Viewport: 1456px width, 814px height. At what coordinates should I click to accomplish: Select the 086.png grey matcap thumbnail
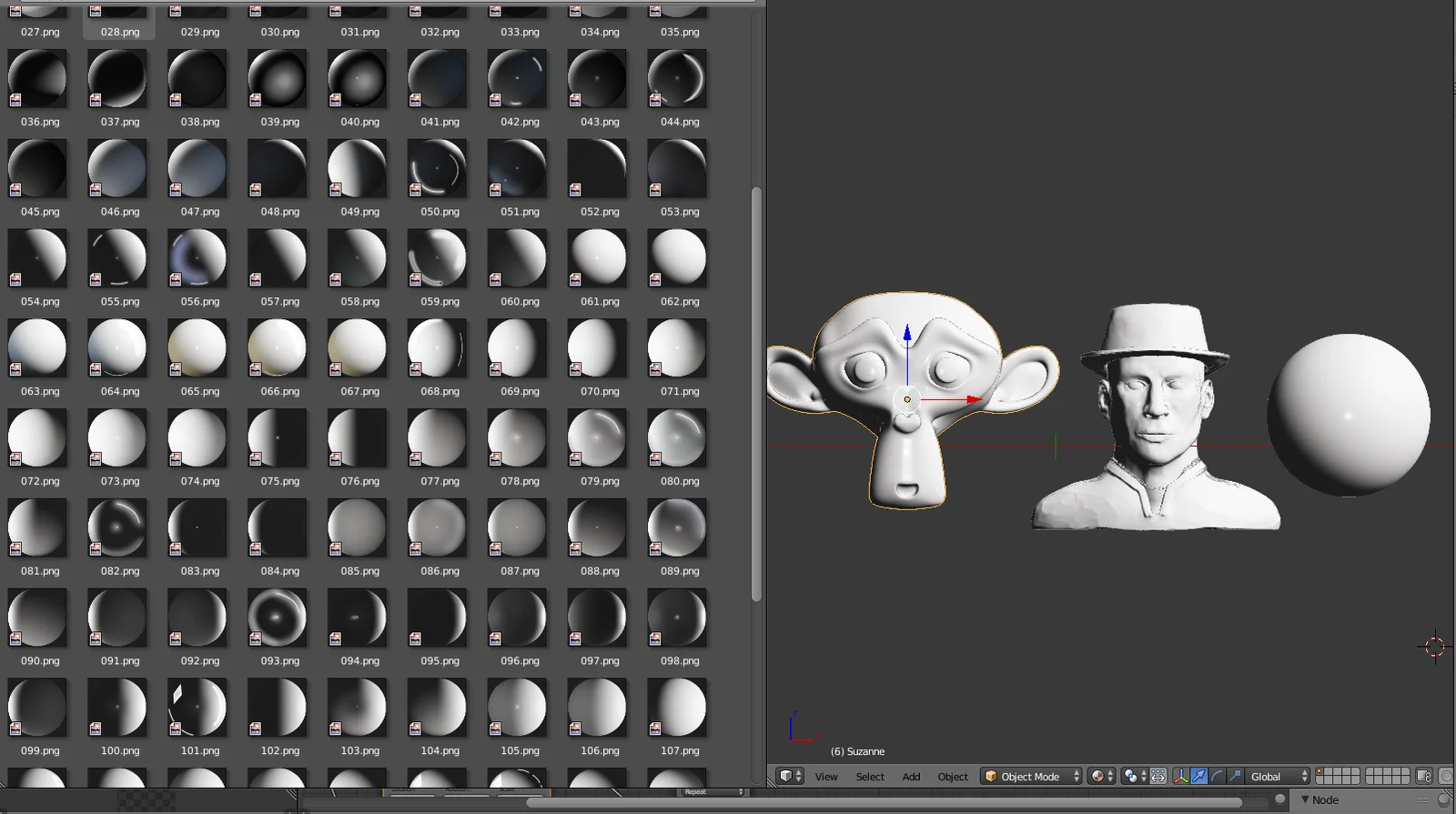pos(438,528)
